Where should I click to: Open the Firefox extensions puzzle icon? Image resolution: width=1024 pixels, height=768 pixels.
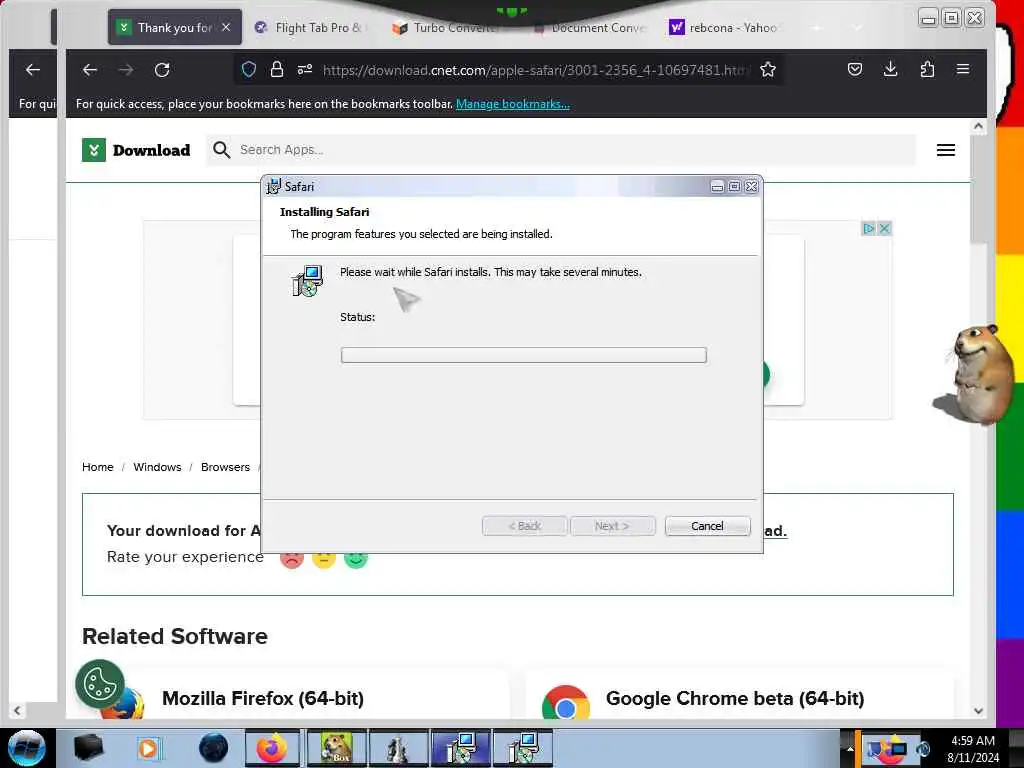pos(927,69)
